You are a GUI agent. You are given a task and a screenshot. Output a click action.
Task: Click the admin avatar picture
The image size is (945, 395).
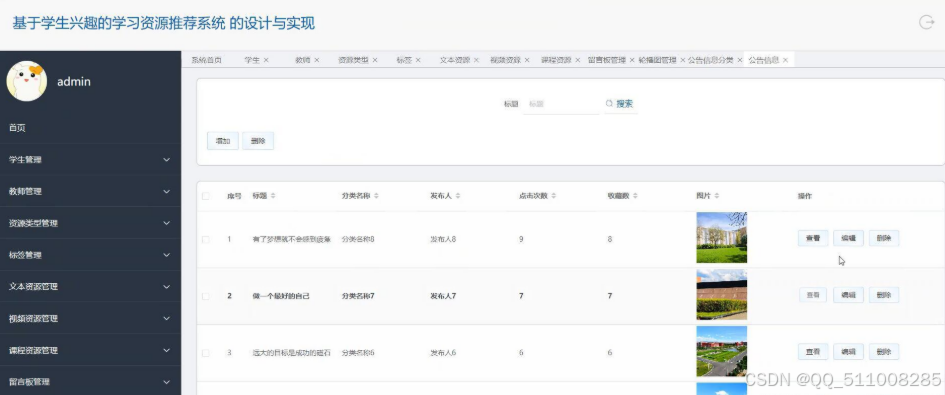(x=27, y=81)
